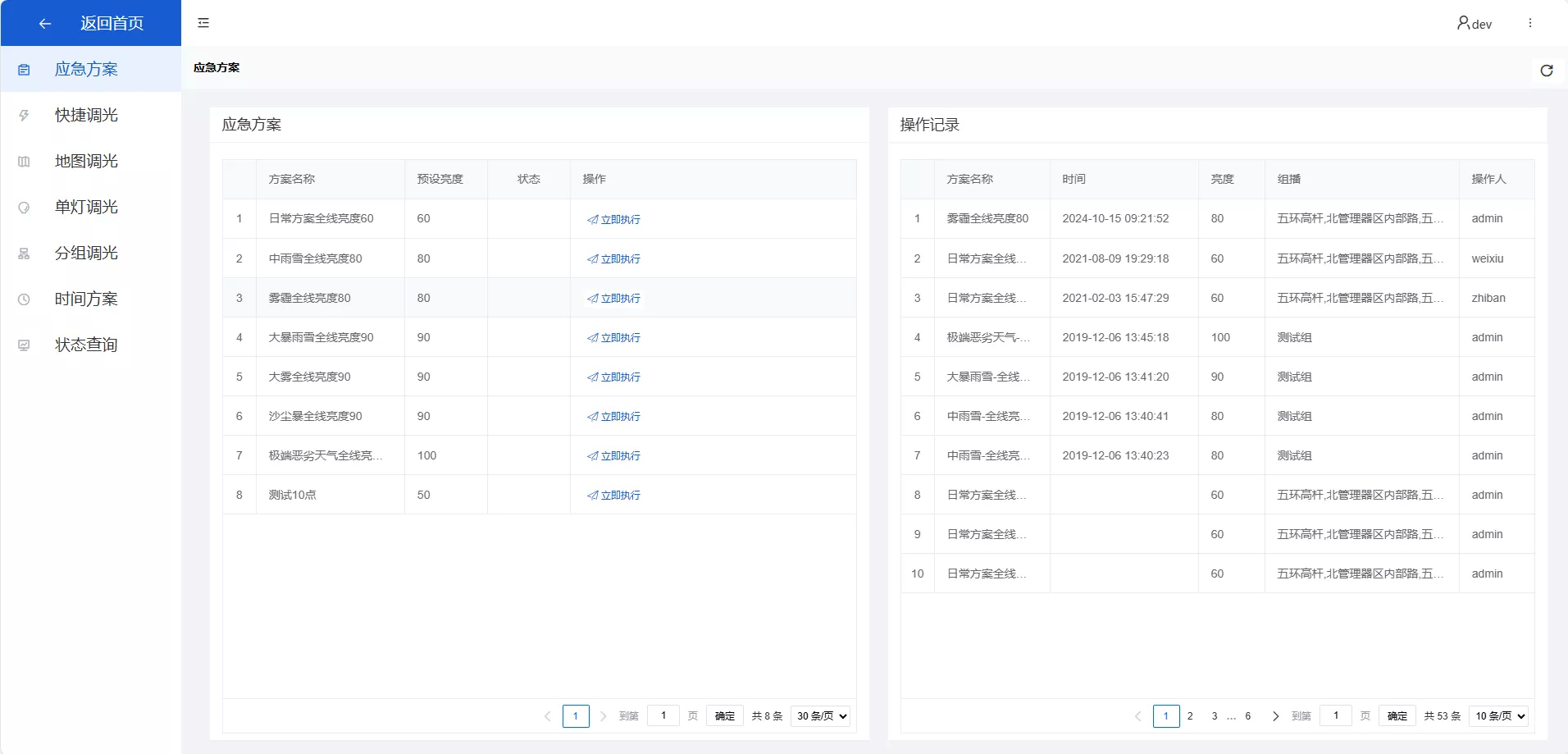Select the 应急方案 breadcrumb tab
This screenshot has height=754, width=1568.
tap(217, 67)
